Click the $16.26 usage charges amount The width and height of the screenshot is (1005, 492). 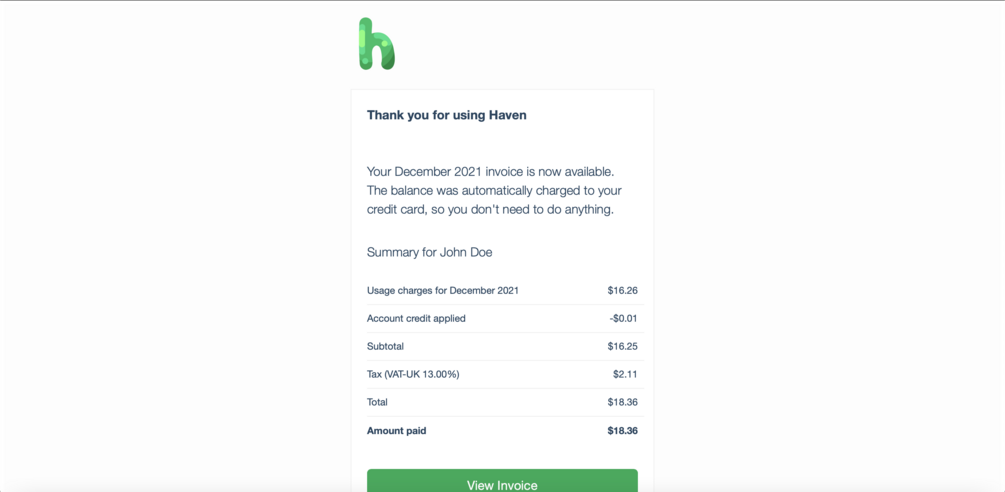[x=622, y=291]
